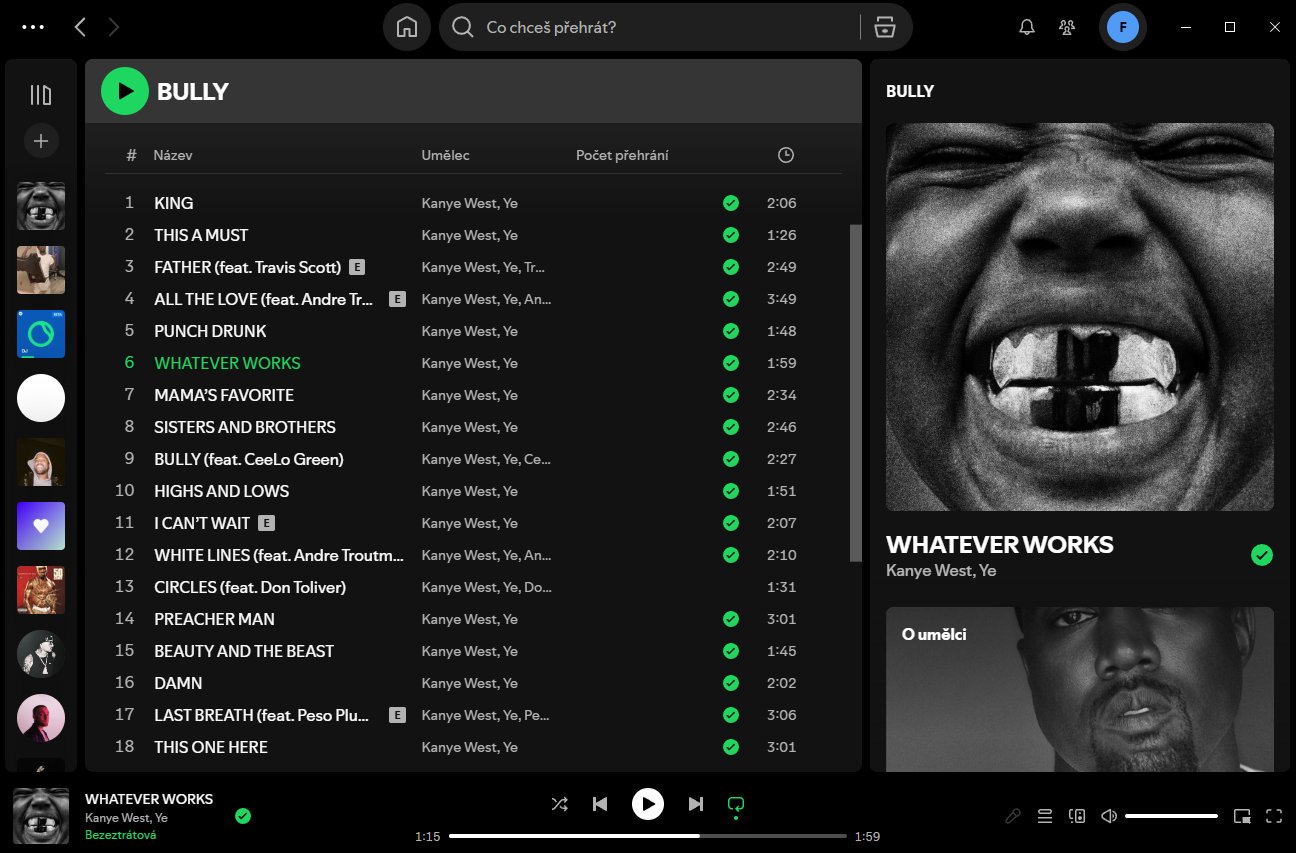
Task: Select the track PUNCH DRUNK
Action: pyautogui.click(x=210, y=331)
